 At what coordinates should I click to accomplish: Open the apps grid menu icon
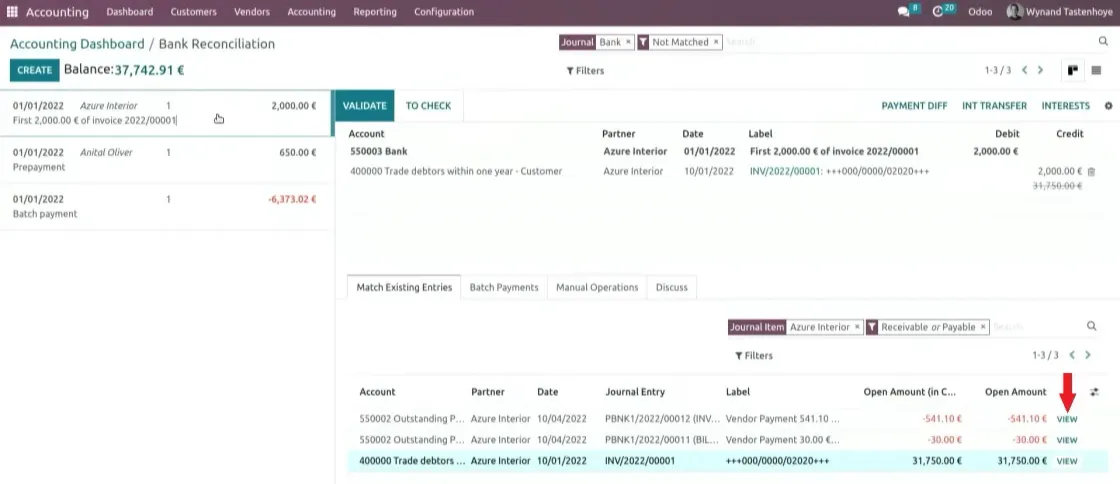pos(12,11)
